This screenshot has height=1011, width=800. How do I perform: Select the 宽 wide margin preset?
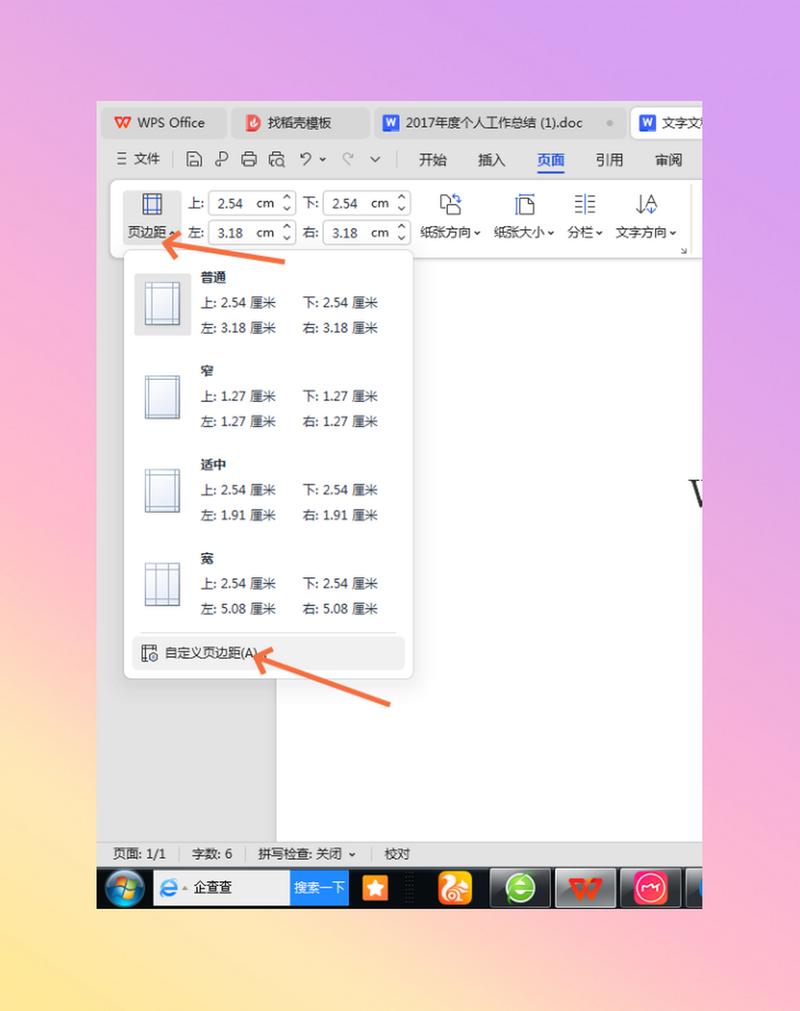(268, 584)
